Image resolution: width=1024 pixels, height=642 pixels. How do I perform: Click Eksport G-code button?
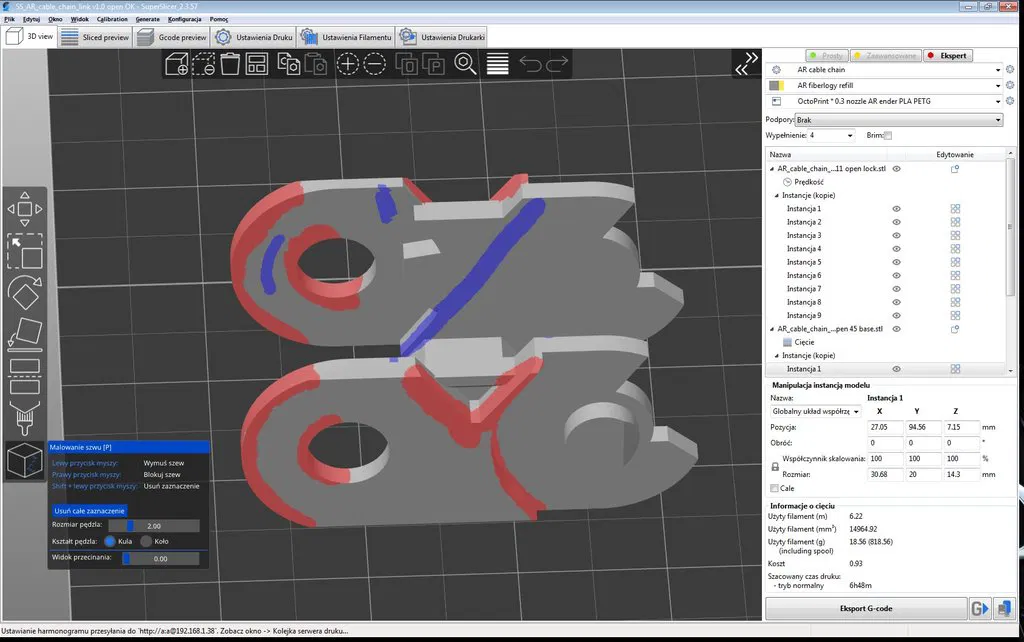pos(866,609)
